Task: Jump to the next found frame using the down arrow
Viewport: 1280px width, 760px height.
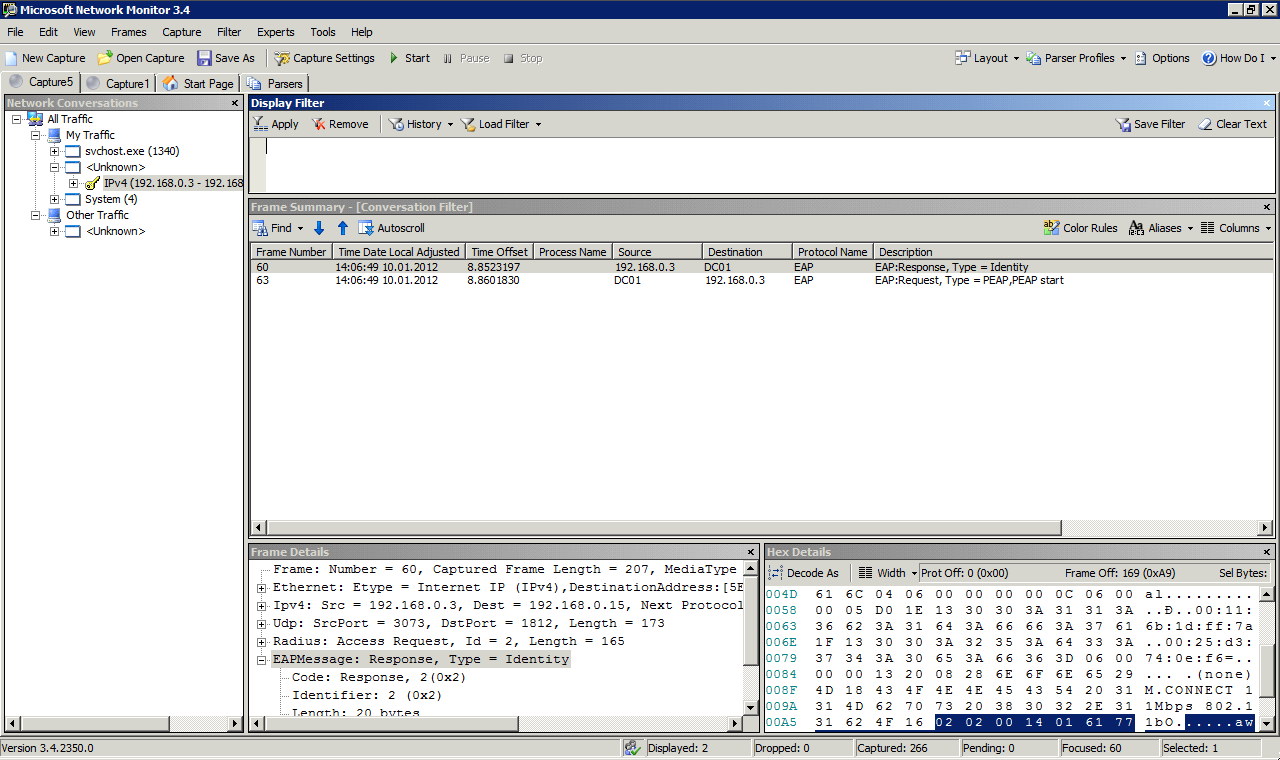Action: pos(319,228)
